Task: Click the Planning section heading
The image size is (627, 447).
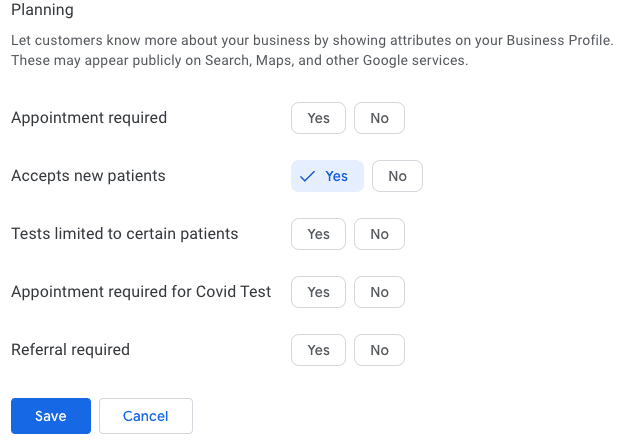Action: [x=42, y=10]
